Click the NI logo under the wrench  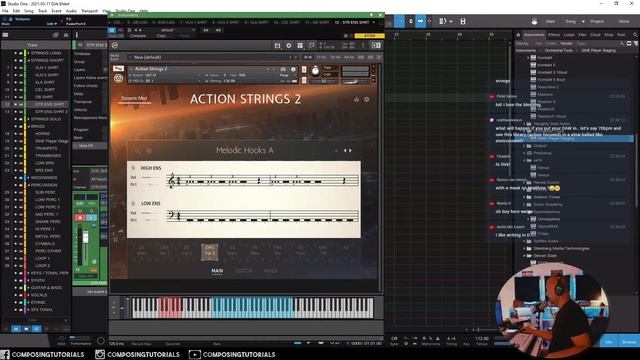tap(118, 78)
